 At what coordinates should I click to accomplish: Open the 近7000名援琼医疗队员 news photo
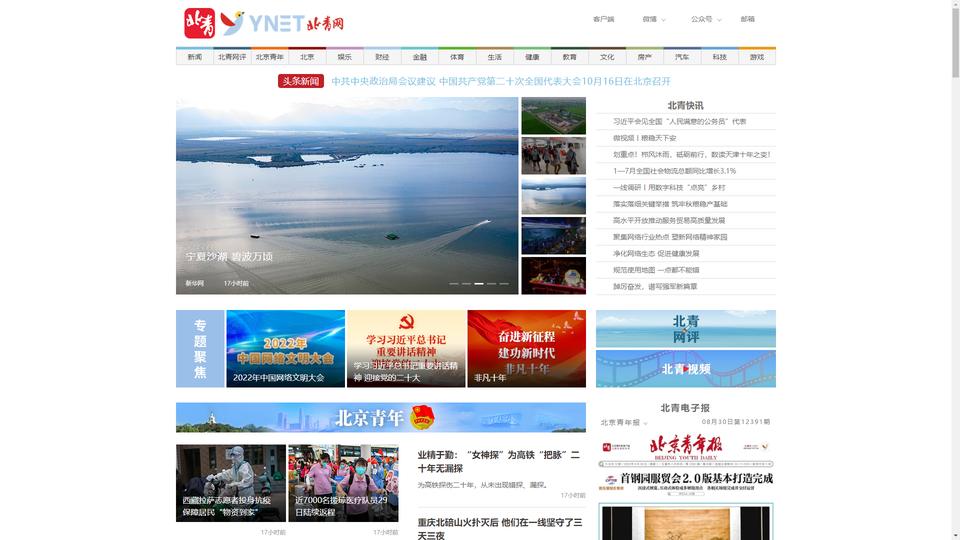343,483
